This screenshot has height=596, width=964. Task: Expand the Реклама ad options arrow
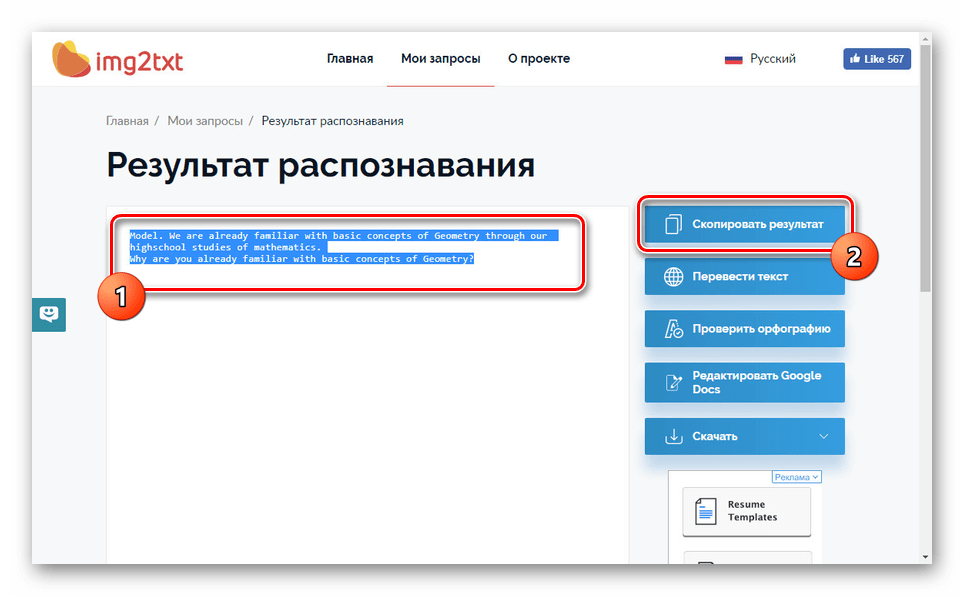pyautogui.click(x=816, y=477)
